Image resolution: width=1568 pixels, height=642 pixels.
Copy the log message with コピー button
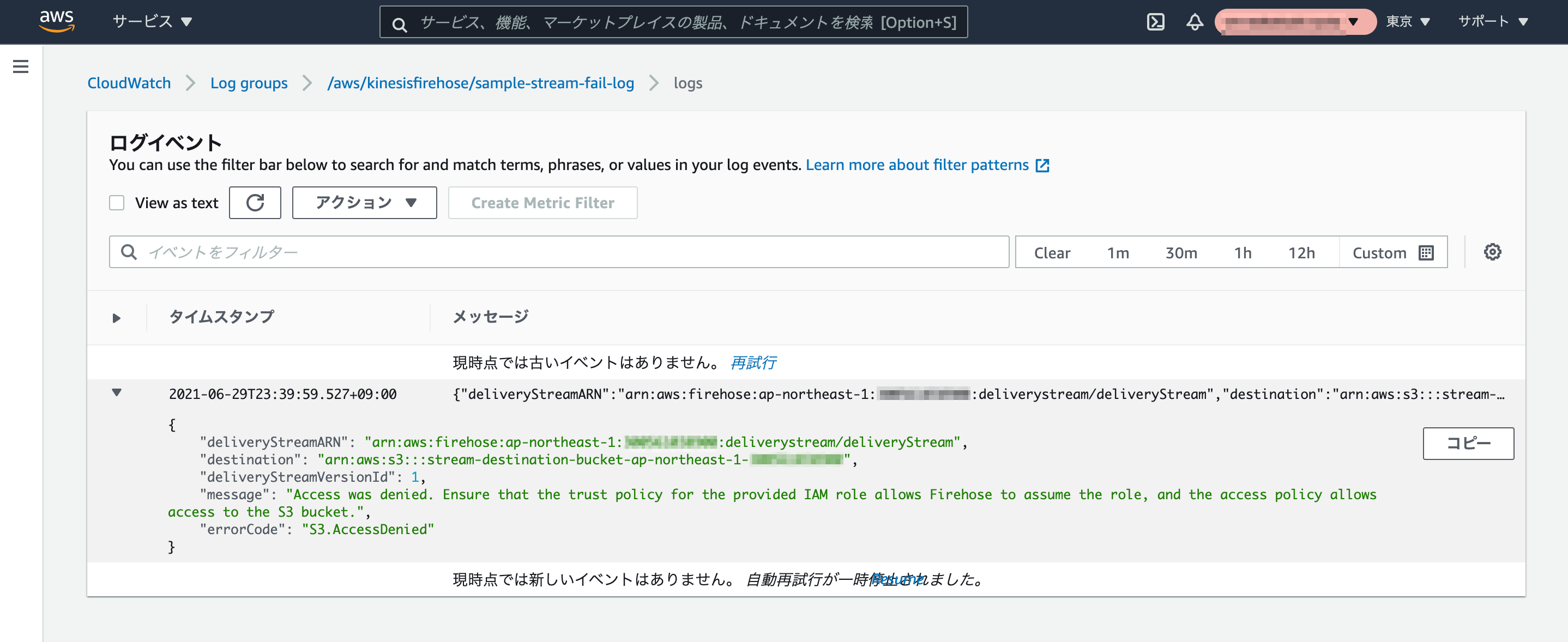point(1468,443)
